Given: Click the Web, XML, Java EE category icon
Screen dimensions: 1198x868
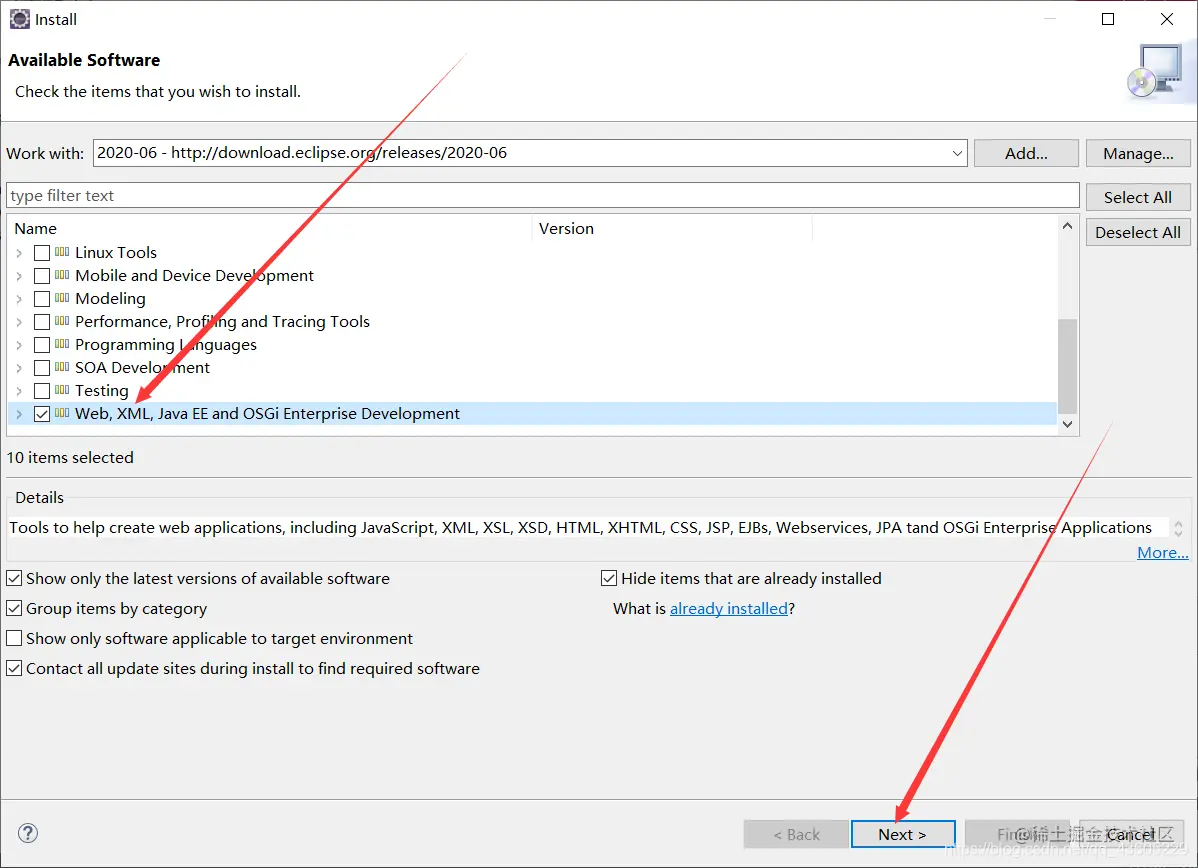Looking at the screenshot, I should (x=62, y=413).
